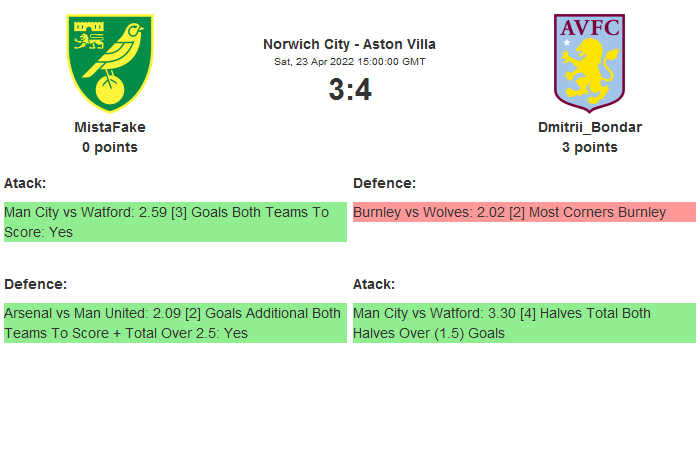
Task: Click Dmitrii_Bondar's Defence heading
Action: coord(384,183)
